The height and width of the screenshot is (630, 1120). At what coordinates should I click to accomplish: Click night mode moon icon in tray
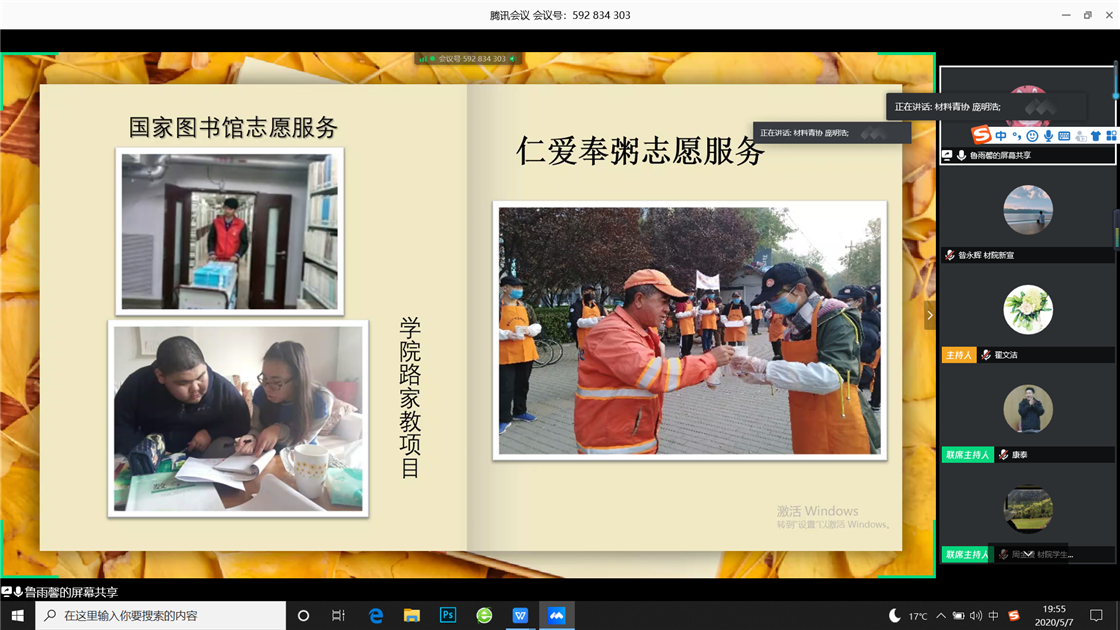coord(894,616)
